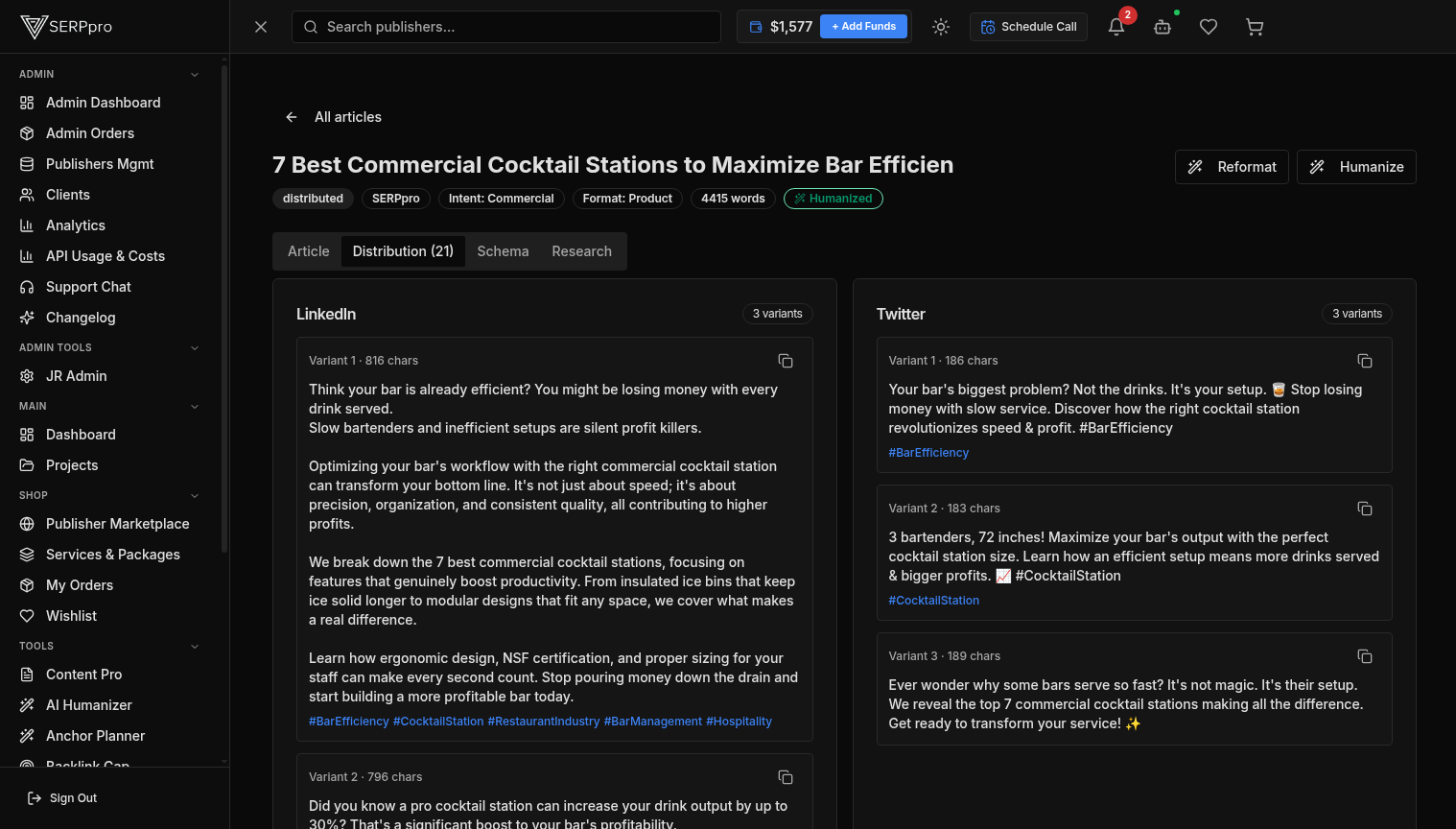Toggle light mode with the sun icon
1456x829 pixels.
[940, 27]
